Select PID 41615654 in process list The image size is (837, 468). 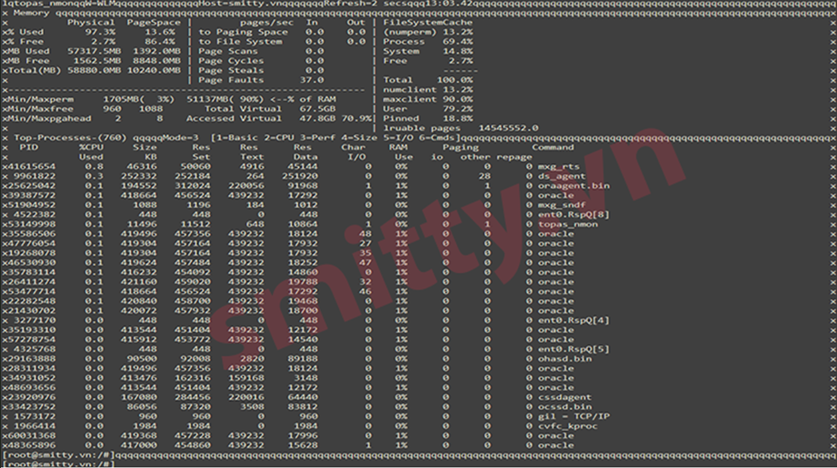pyautogui.click(x=31, y=166)
